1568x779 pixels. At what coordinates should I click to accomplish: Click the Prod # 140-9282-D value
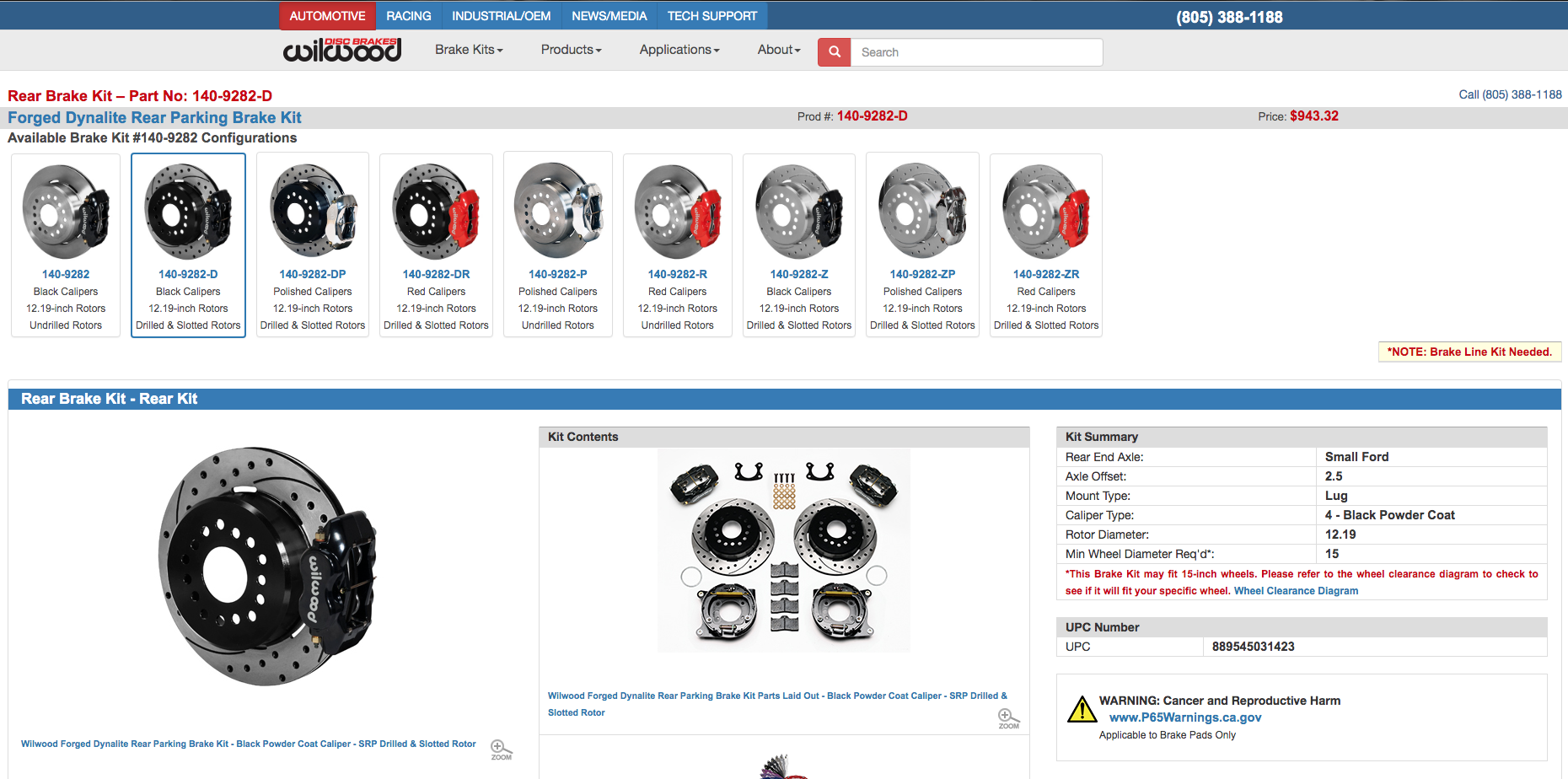[872, 116]
